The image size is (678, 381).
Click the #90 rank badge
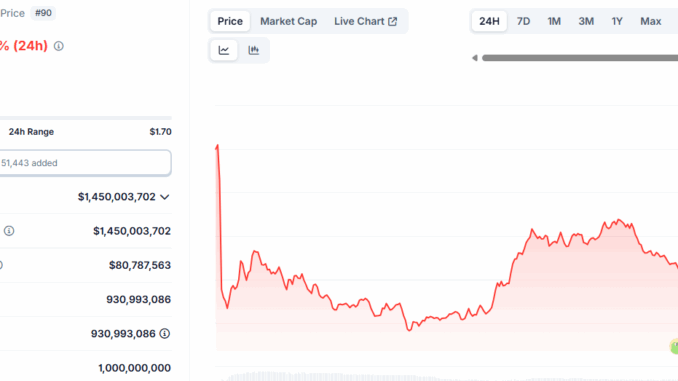43,13
